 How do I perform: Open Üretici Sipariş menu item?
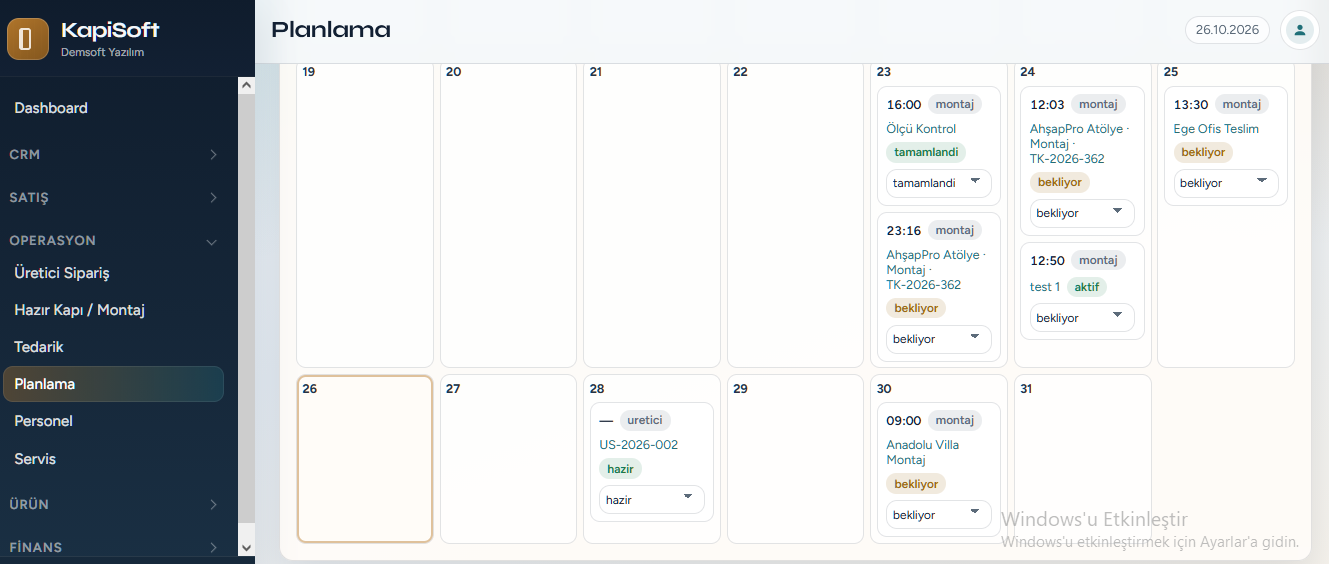point(62,273)
